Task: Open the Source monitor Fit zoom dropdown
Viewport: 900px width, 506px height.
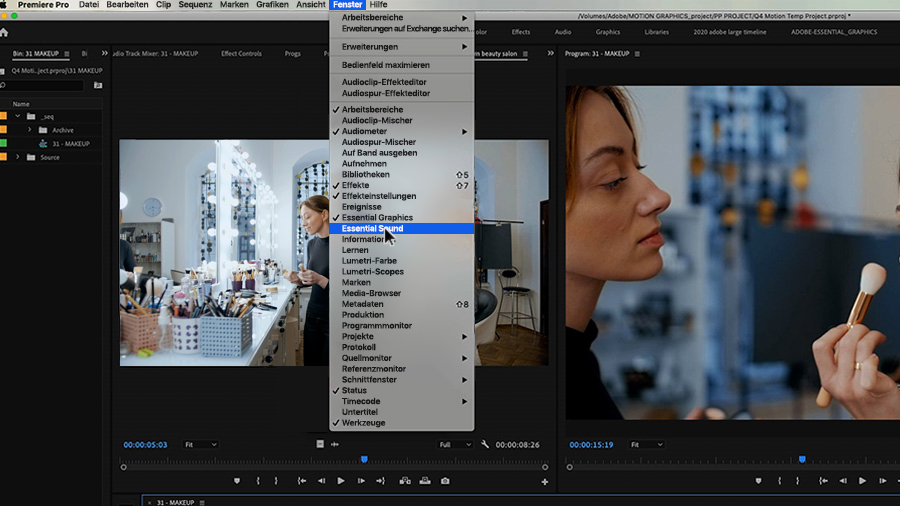Action: pyautogui.click(x=200, y=444)
